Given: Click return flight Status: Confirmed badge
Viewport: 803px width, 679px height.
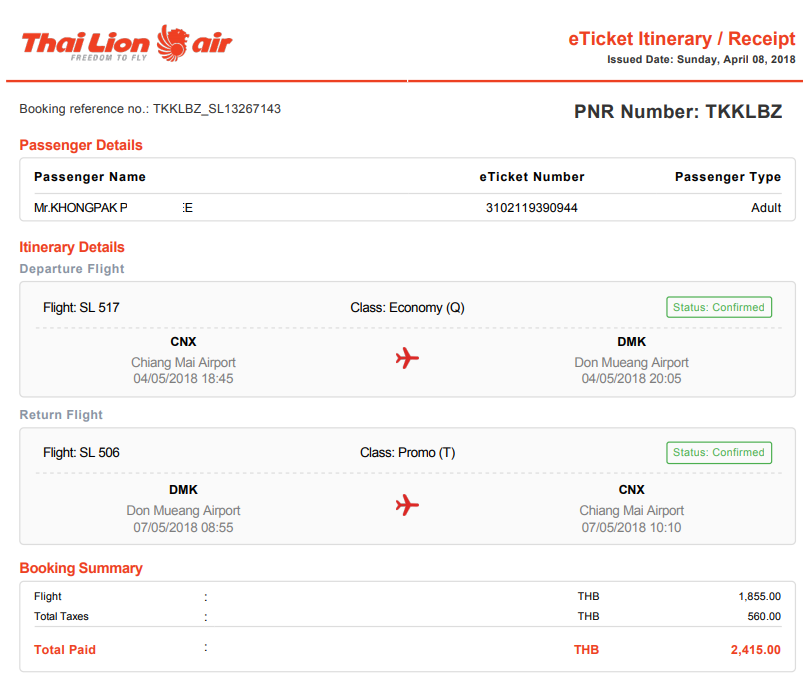Looking at the screenshot, I should pyautogui.click(x=719, y=453).
